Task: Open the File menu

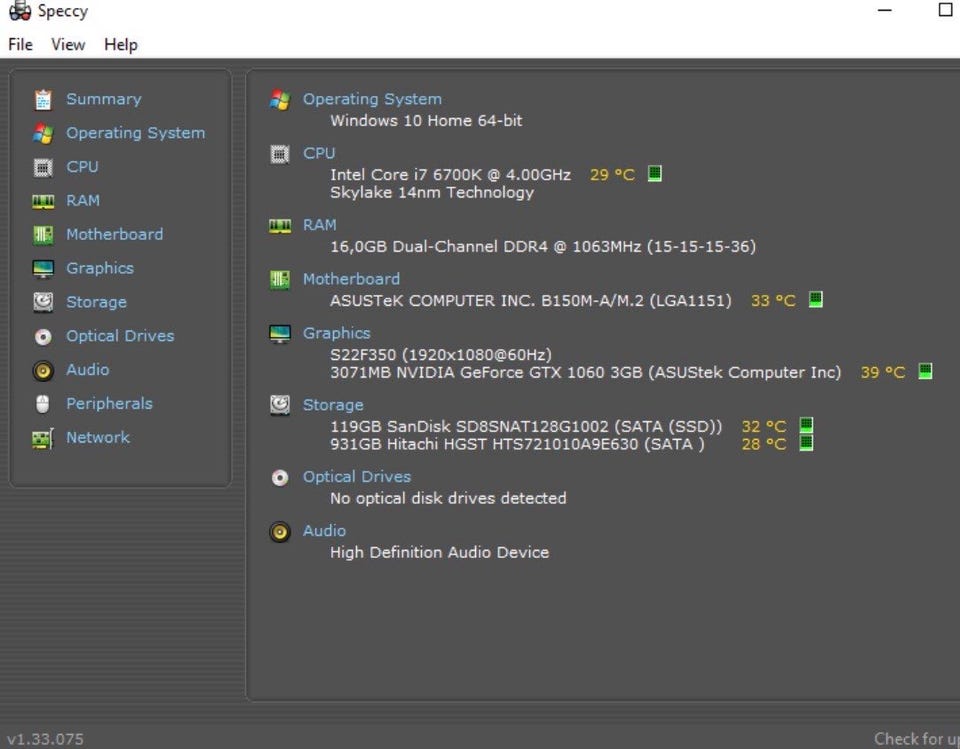Action: click(20, 45)
